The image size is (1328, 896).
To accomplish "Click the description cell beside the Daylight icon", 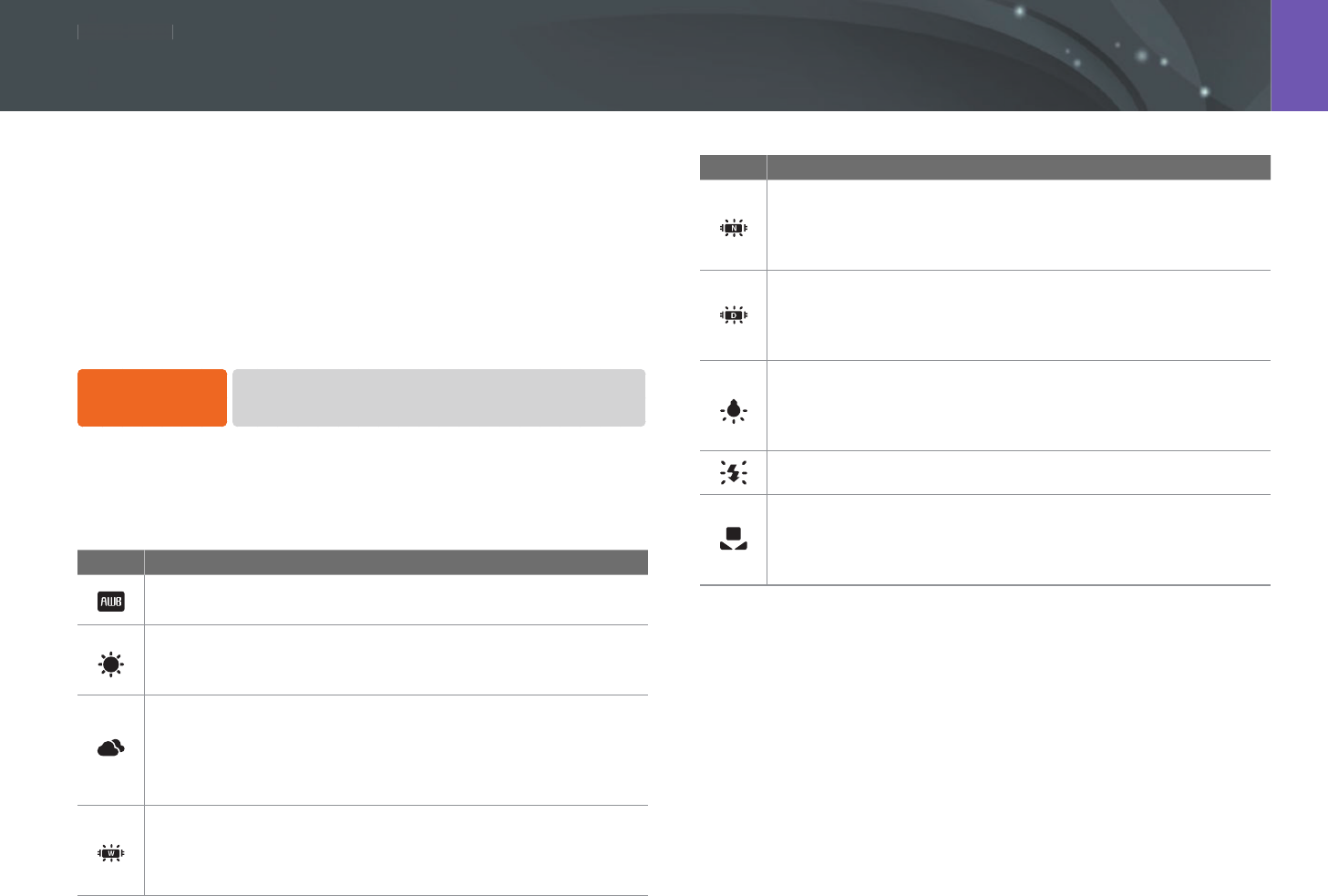I will 396,660.
